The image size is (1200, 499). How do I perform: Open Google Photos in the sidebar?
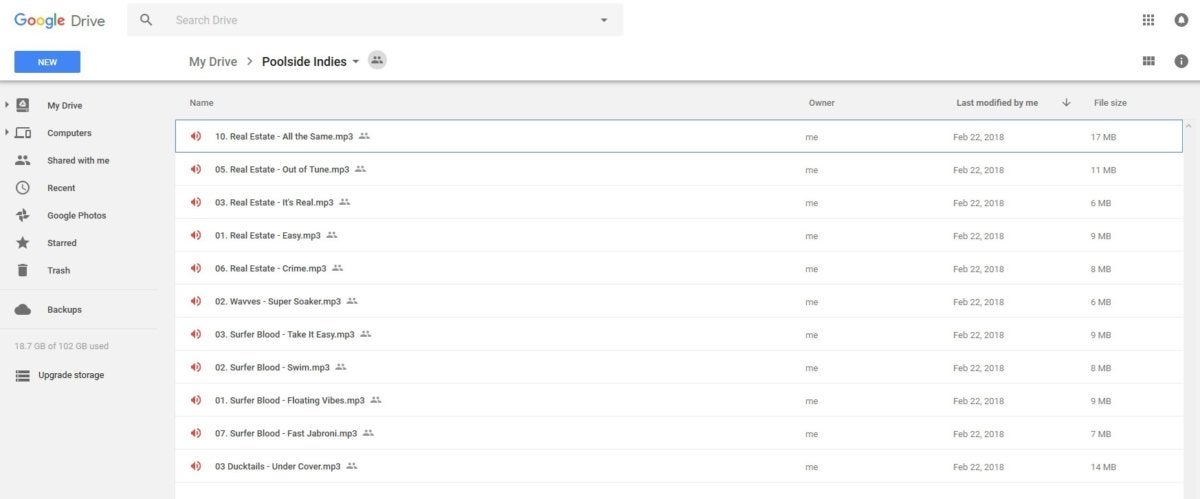[76, 215]
